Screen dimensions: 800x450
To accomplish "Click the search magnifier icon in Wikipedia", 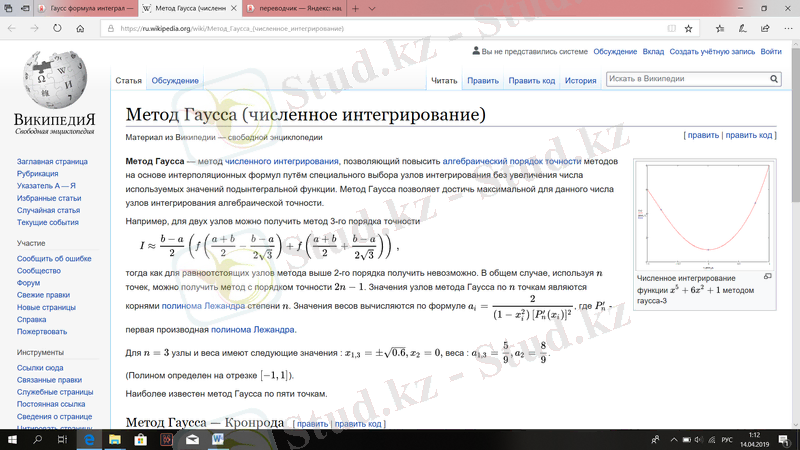I will tap(774, 79).
